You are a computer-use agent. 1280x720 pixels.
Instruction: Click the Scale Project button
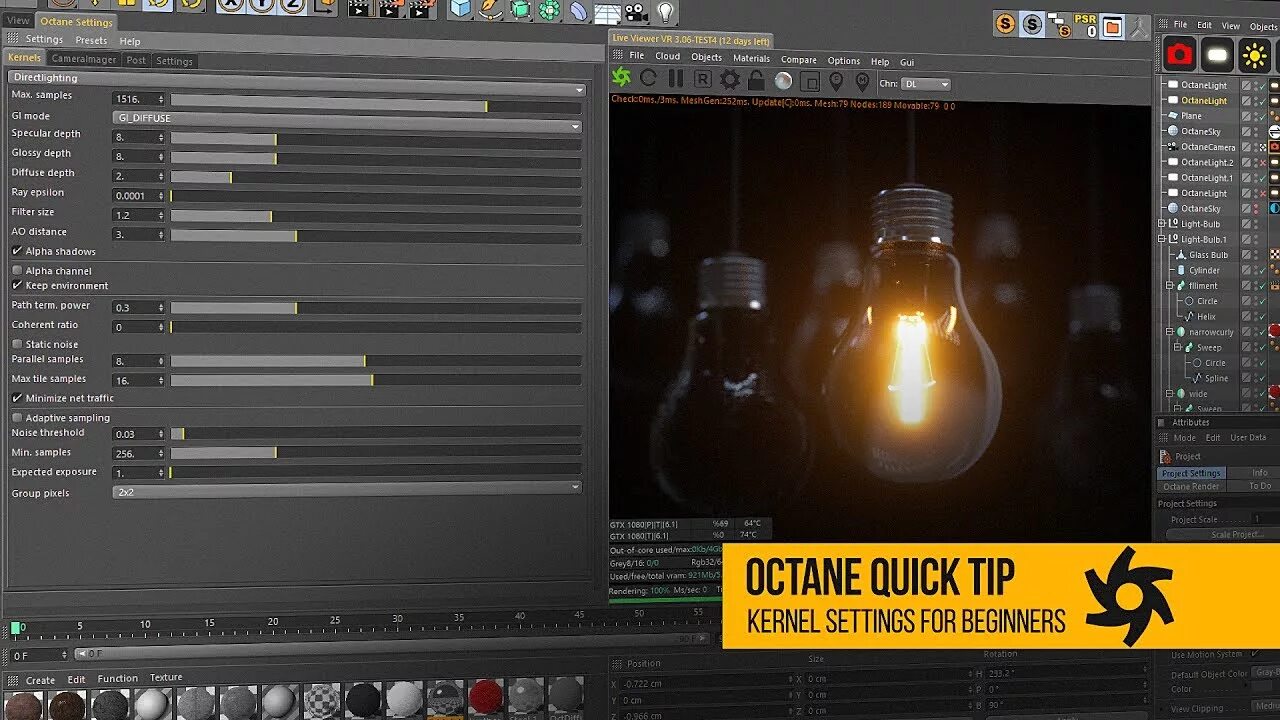pos(1223,534)
